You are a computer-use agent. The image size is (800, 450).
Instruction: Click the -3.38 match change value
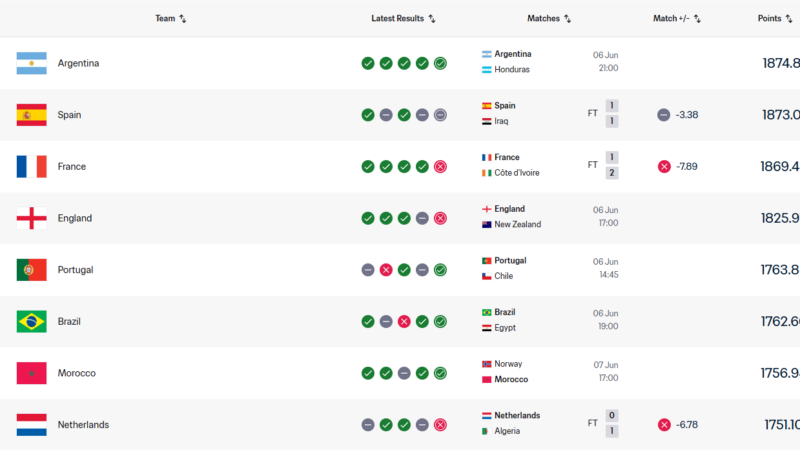[x=687, y=115]
